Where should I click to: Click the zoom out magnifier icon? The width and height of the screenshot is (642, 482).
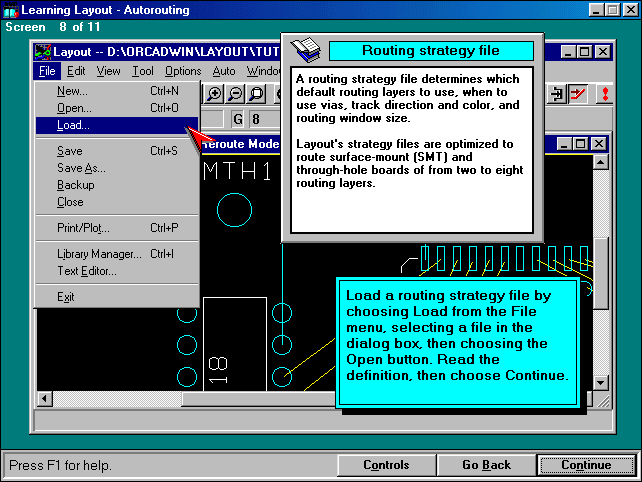click(x=235, y=94)
